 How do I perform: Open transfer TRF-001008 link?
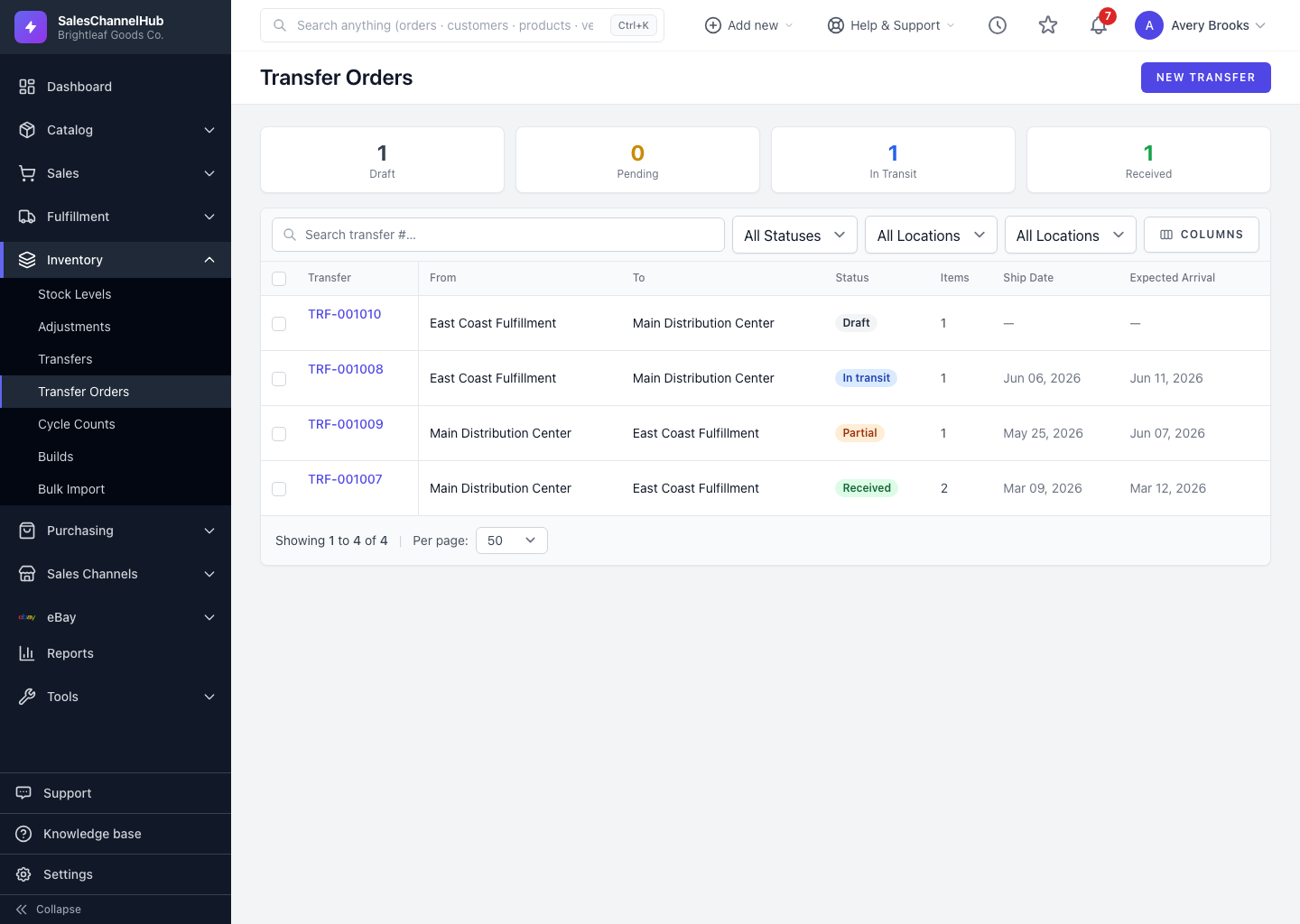point(346,369)
